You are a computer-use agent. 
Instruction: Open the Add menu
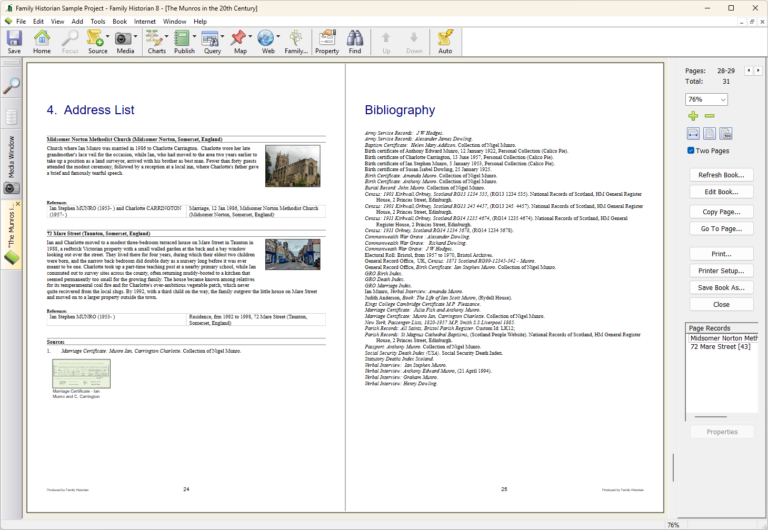[x=77, y=22]
